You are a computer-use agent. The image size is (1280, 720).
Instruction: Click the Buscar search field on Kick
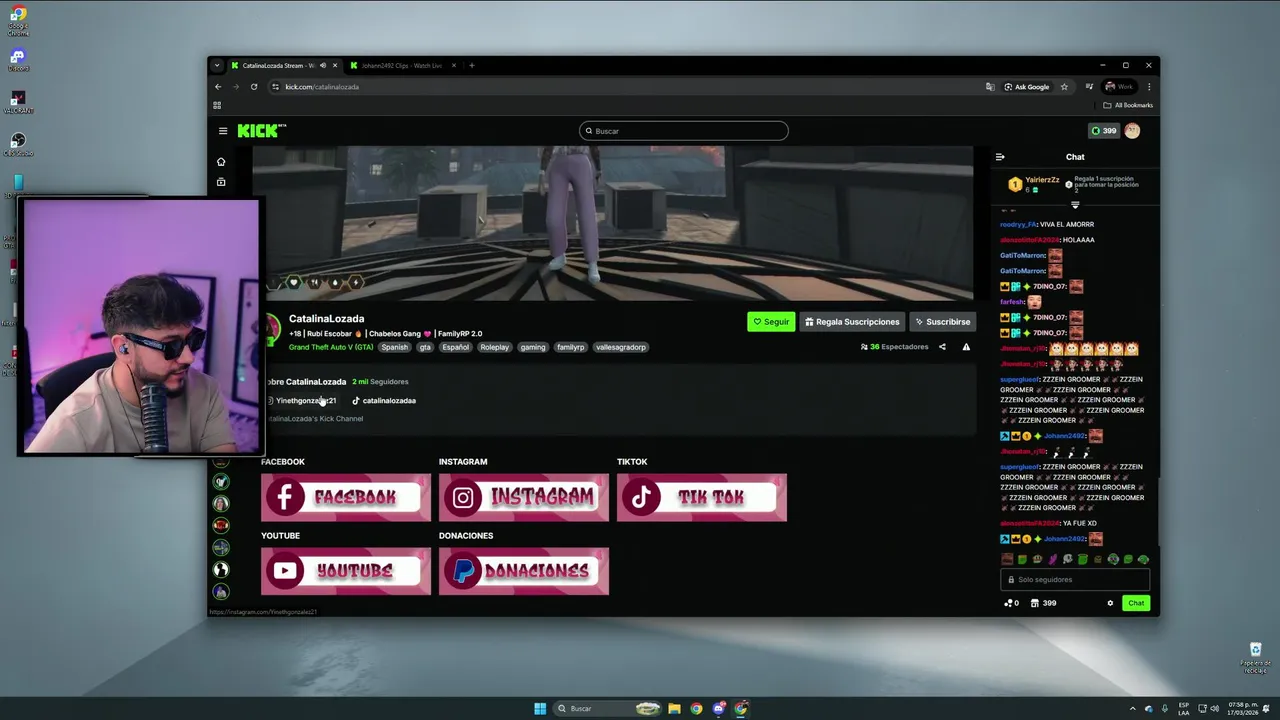coord(684,131)
